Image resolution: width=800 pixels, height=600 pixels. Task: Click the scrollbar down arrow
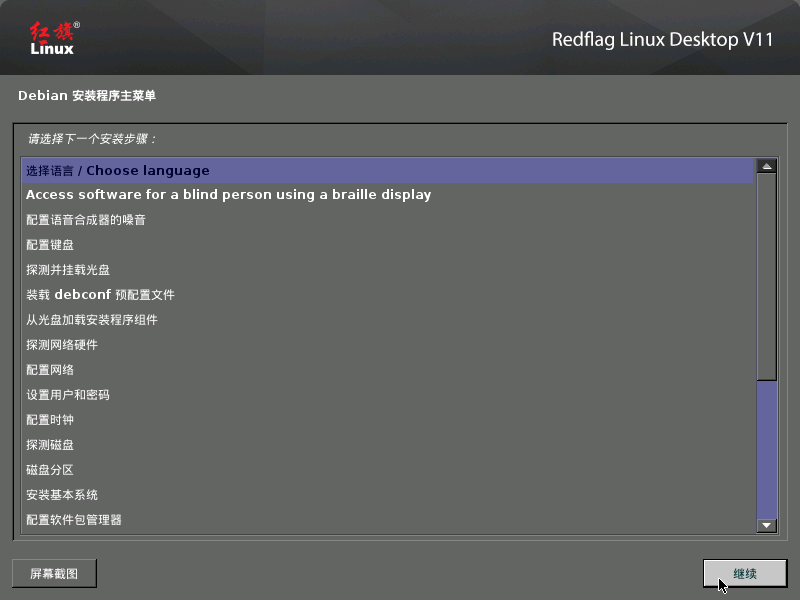click(765, 525)
